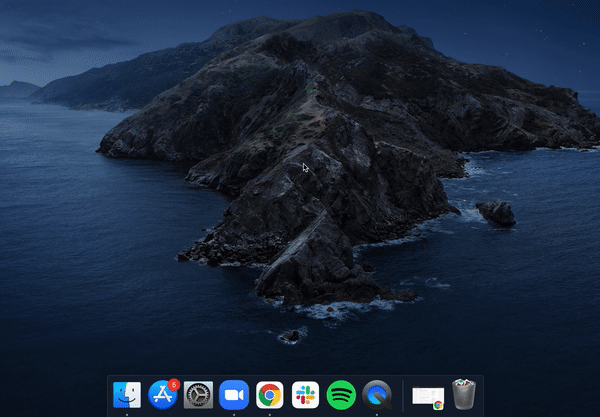Screen dimensions: 600x417
Task: Click the small rock islet on the wallpaper
Action: click(496, 212)
